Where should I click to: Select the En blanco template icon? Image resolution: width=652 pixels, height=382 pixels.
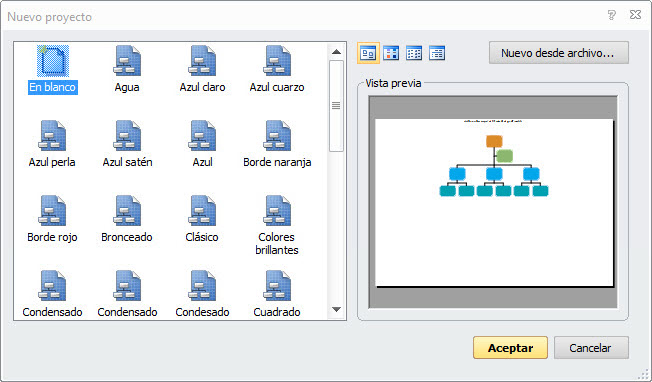53,61
